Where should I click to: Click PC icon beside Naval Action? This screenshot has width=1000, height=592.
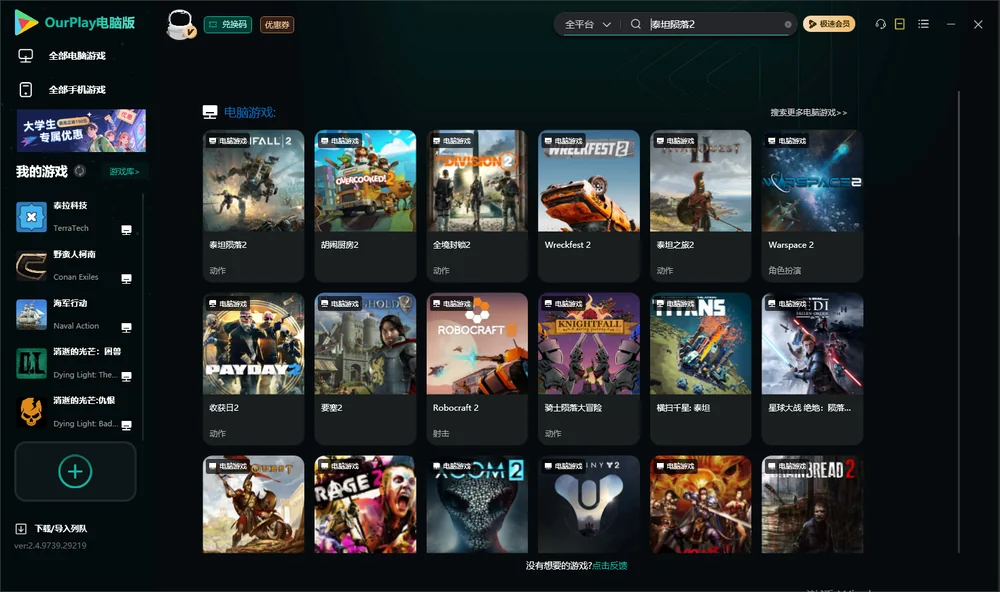tap(126, 327)
